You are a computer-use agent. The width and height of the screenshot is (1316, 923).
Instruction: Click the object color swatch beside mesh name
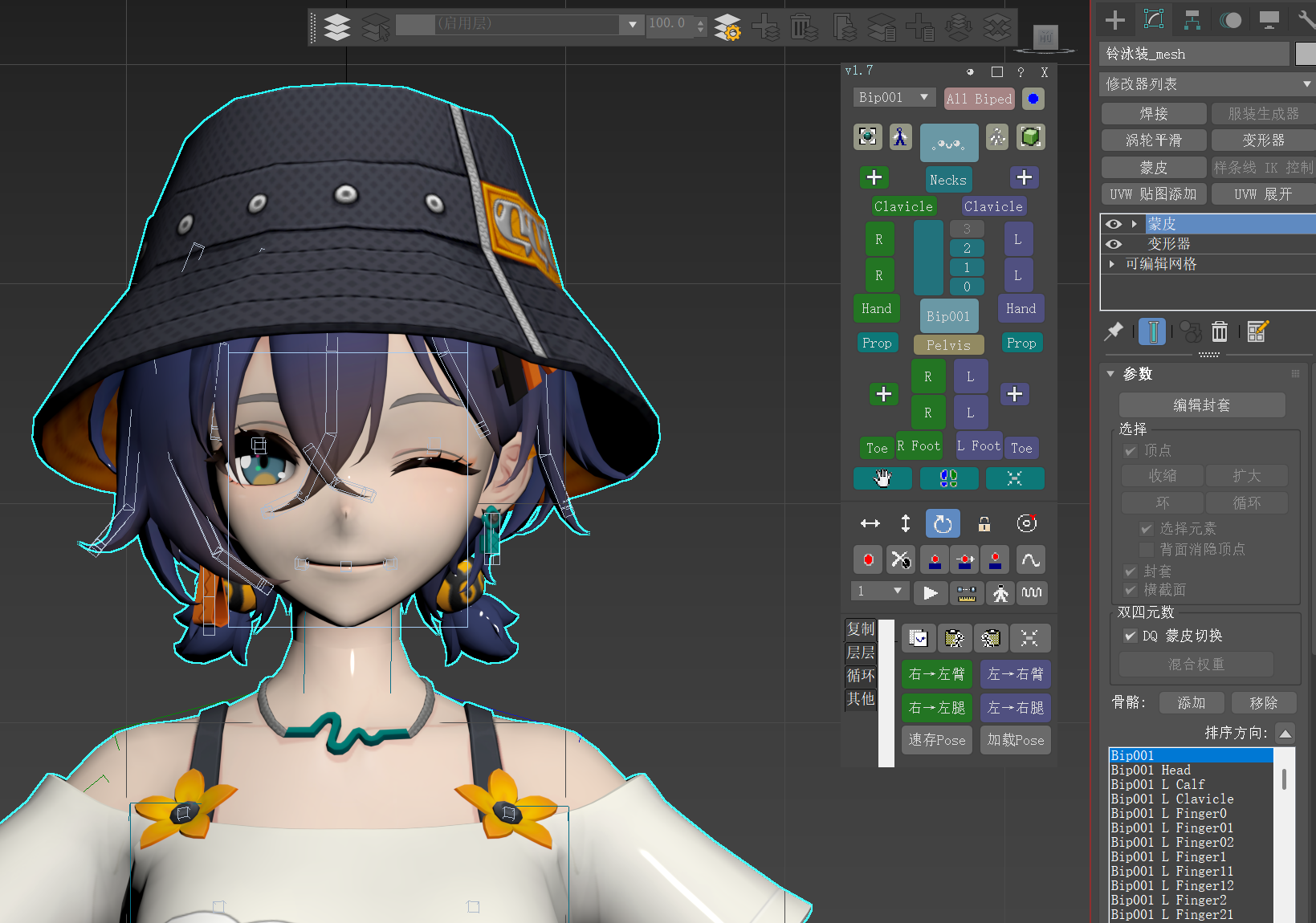pyautogui.click(x=1306, y=54)
